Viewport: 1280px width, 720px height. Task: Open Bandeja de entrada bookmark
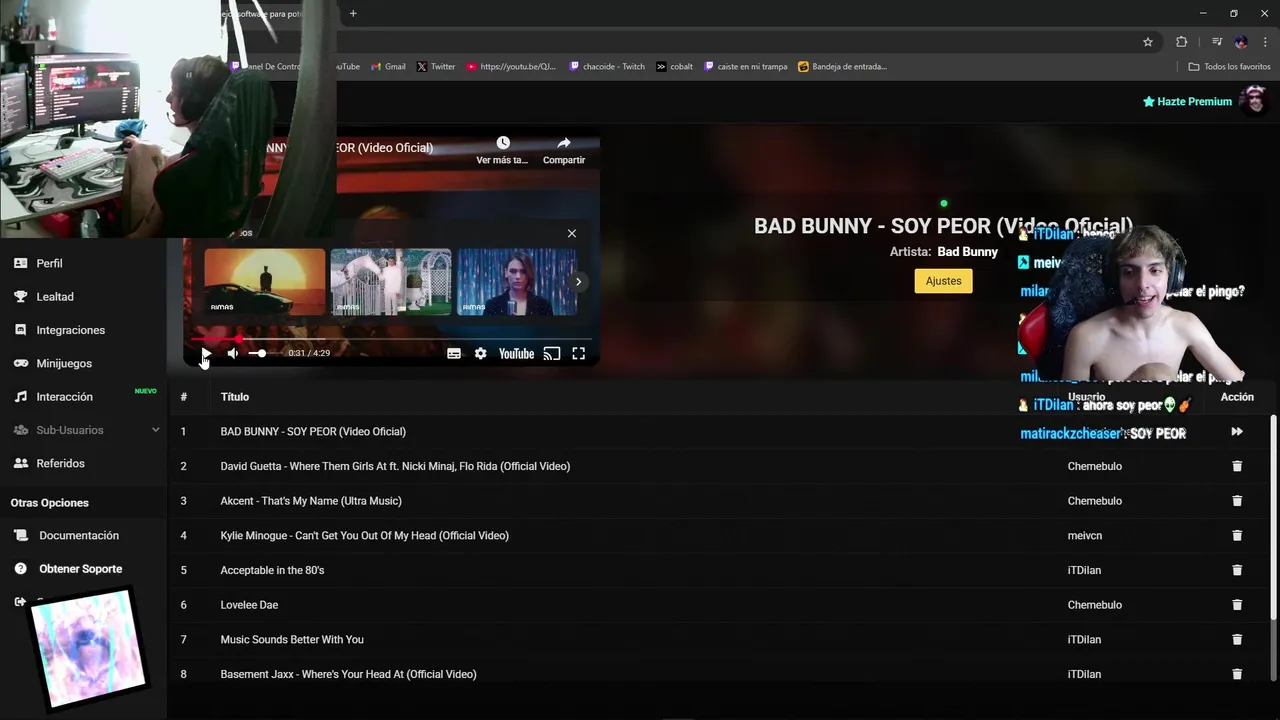[842, 67]
